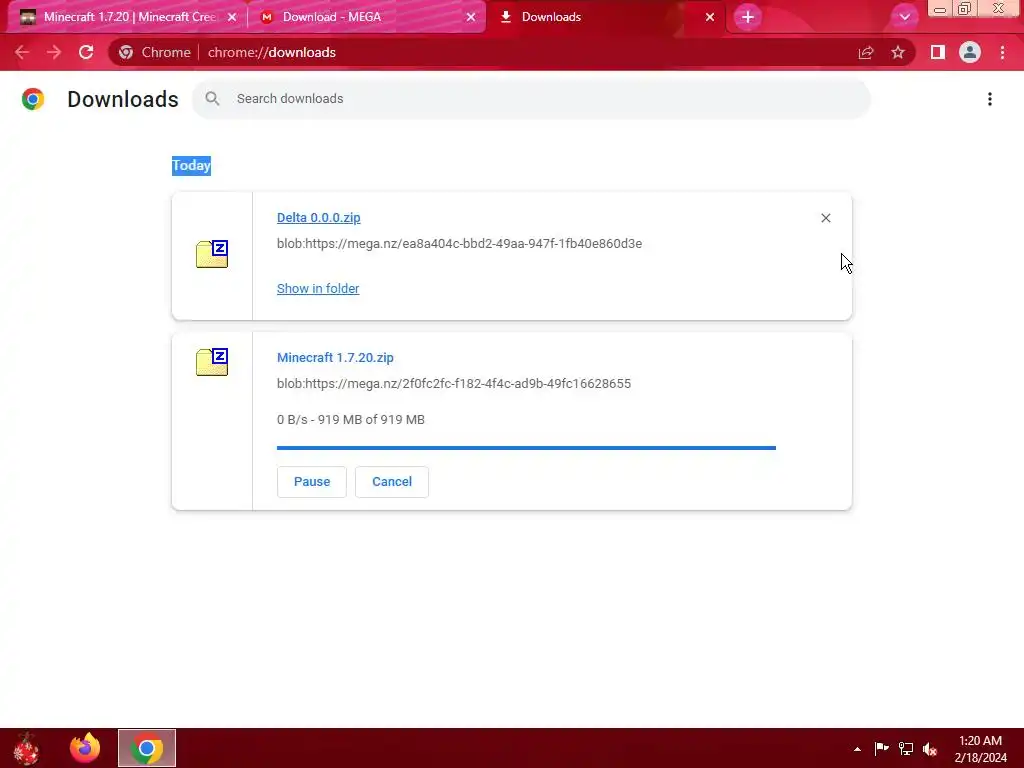1024x768 pixels.
Task: Open Chrome's three-dot main menu
Action: coord(1002,52)
